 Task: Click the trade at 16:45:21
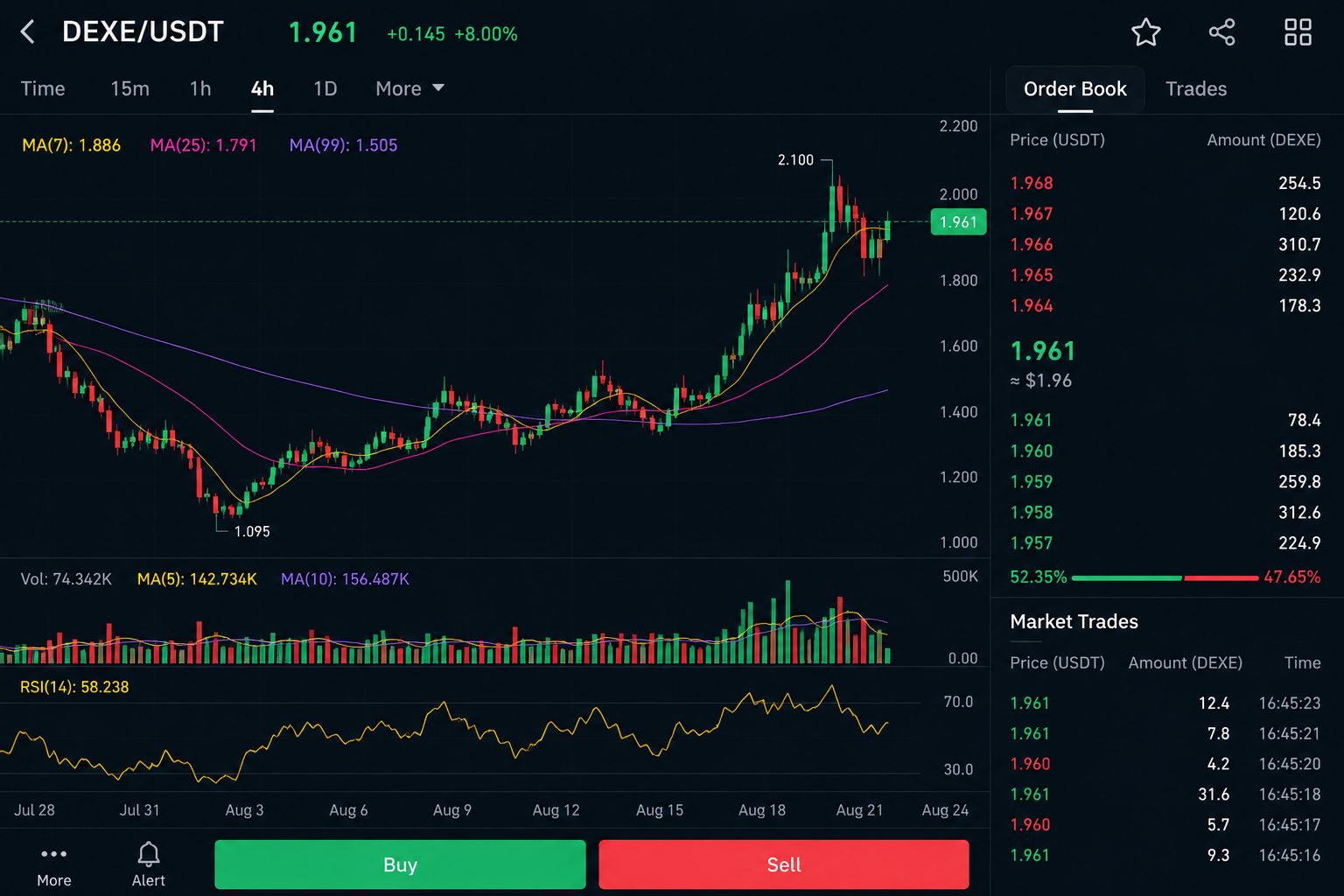1165,733
